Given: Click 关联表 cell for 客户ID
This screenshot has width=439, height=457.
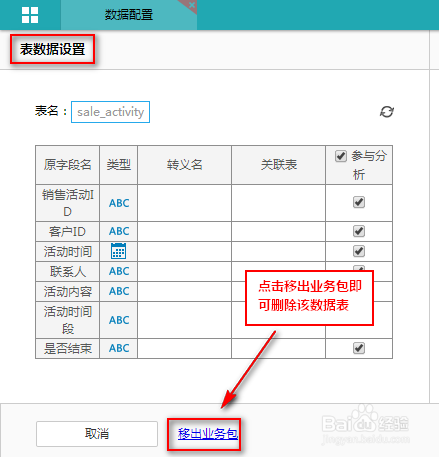Looking at the screenshot, I should coord(278,231).
